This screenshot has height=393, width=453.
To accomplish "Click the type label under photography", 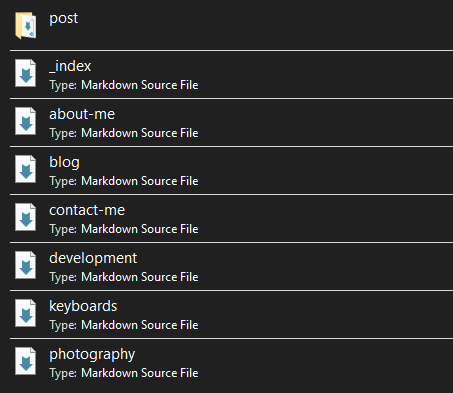I will tap(124, 373).
